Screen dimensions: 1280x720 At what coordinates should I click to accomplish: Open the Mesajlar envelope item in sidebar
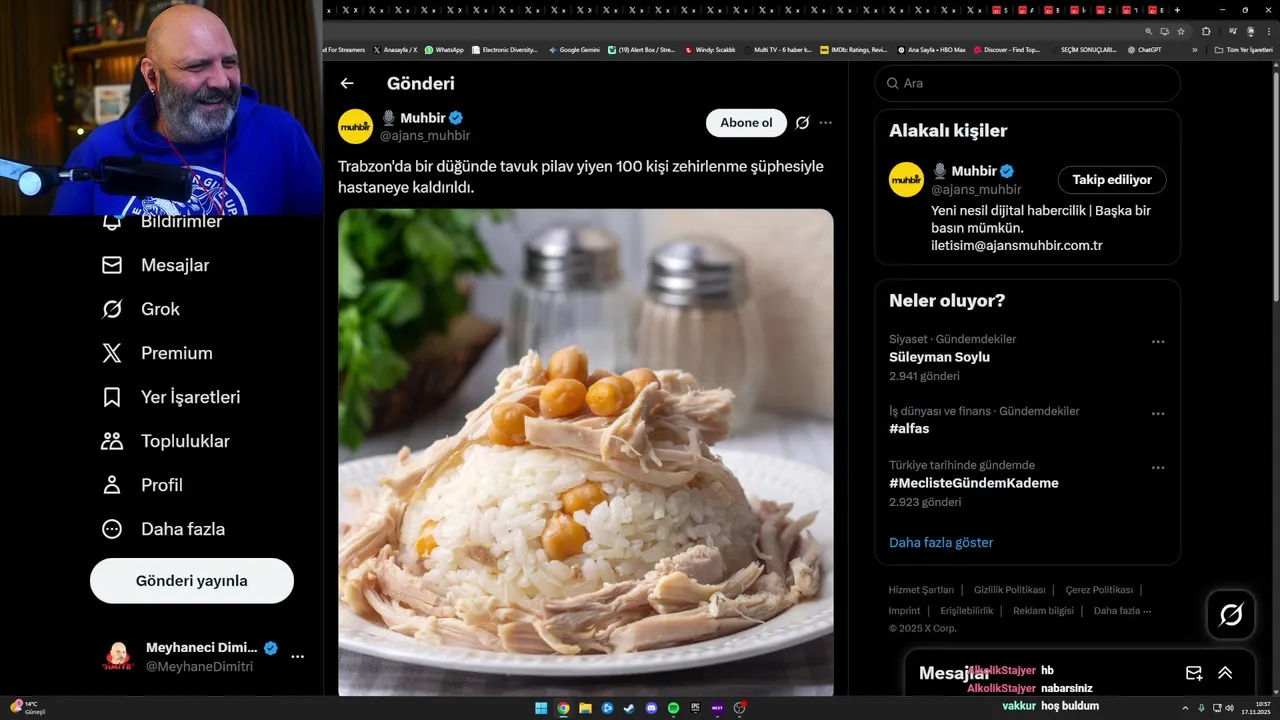click(155, 265)
